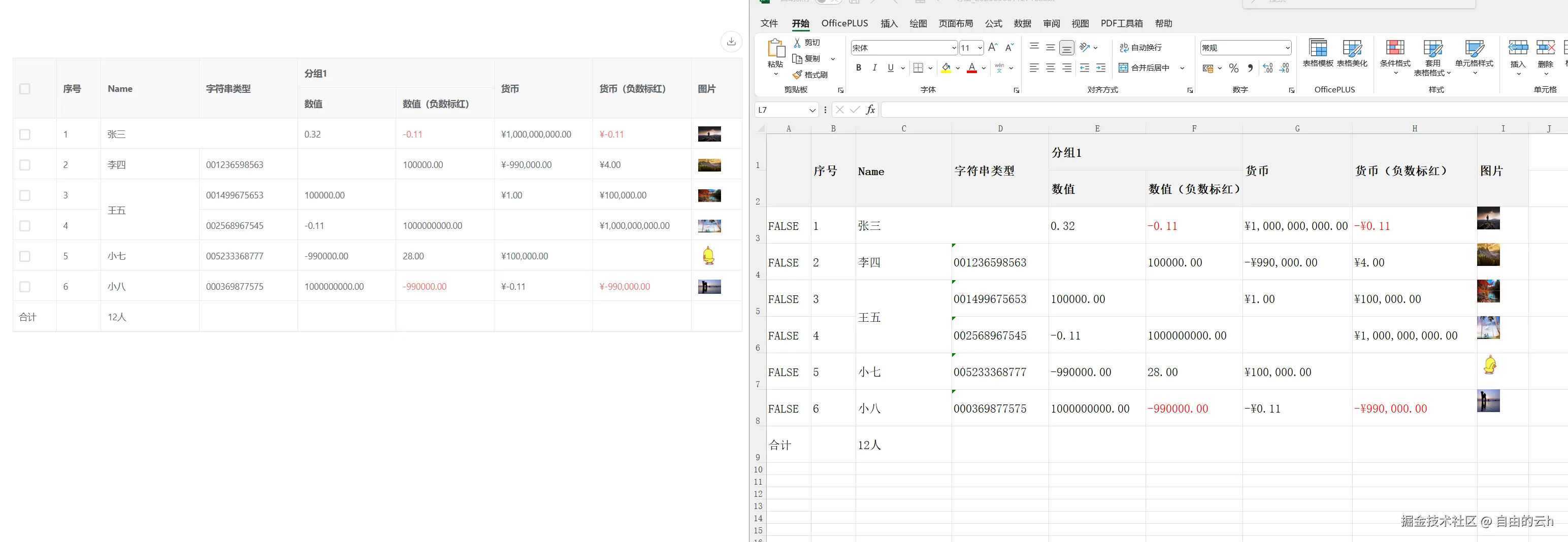Apply conditional formatting (条件格式)
The height and width of the screenshot is (542, 1568).
(1395, 56)
